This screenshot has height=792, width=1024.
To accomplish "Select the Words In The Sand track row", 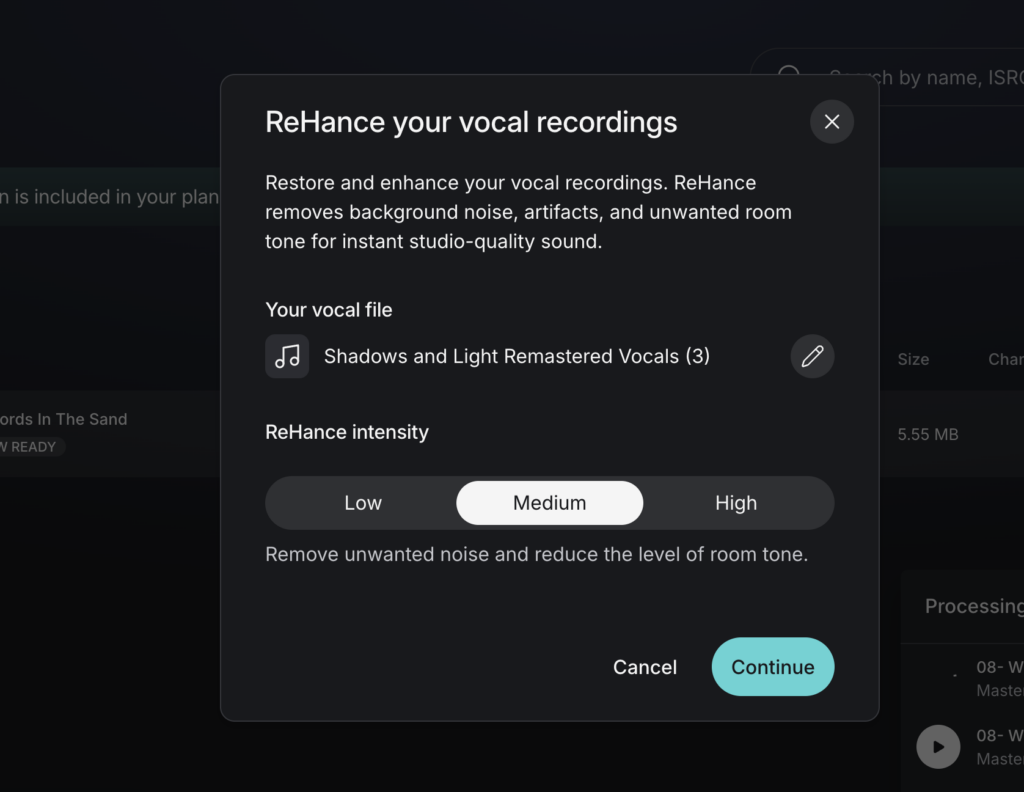I will (65, 419).
